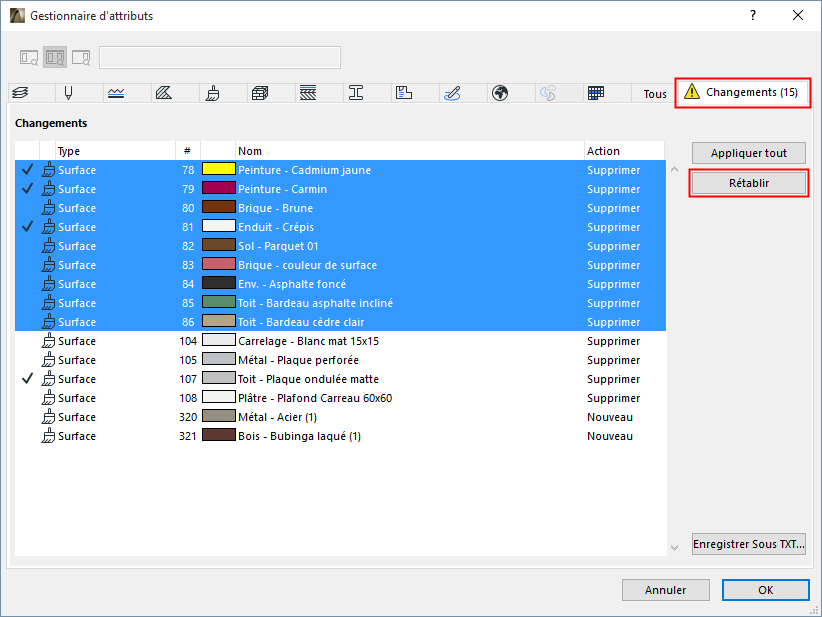822x617 pixels.
Task: Check the box for Métal - Acier (1)
Action: tap(27, 417)
